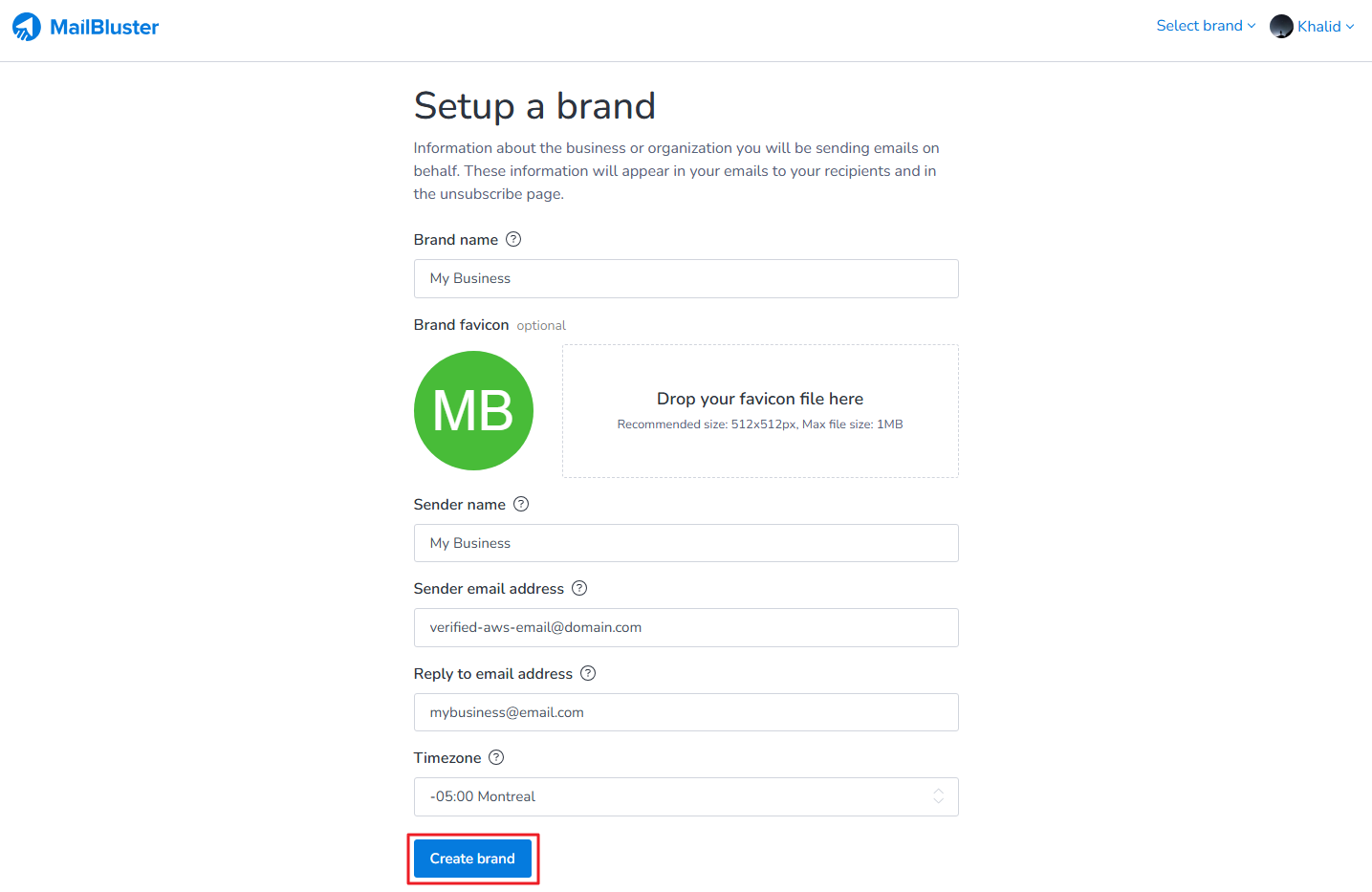Click the chevron arrow beside Select brand
Image resolution: width=1372 pixels, height=892 pixels.
coord(1252,26)
